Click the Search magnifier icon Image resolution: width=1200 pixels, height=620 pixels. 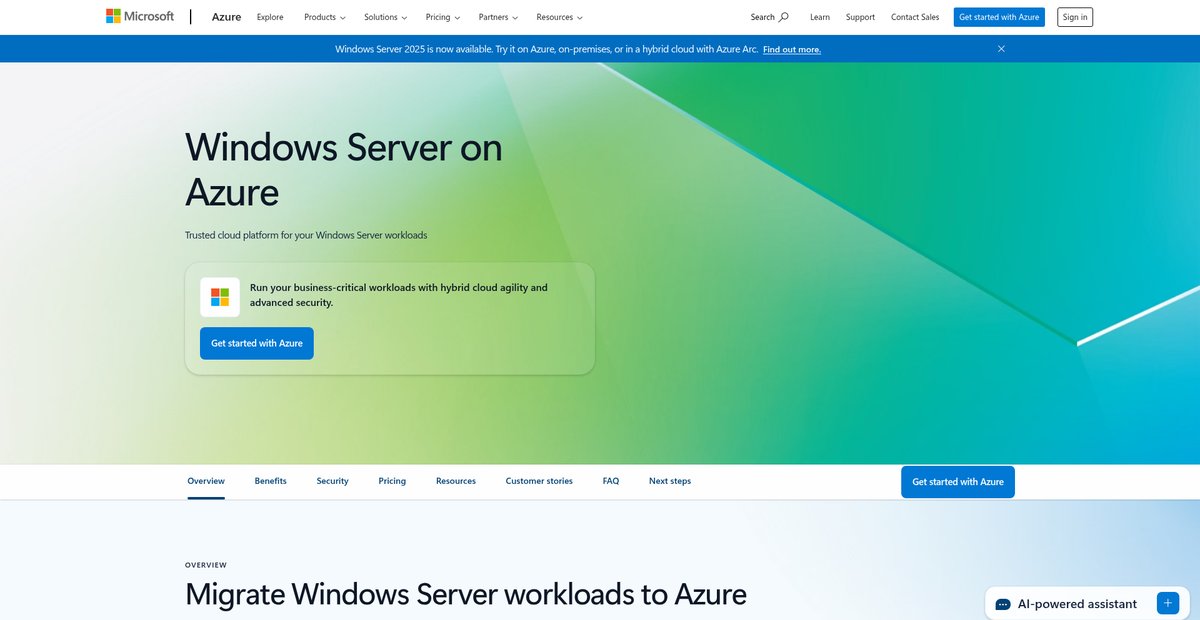[784, 17]
